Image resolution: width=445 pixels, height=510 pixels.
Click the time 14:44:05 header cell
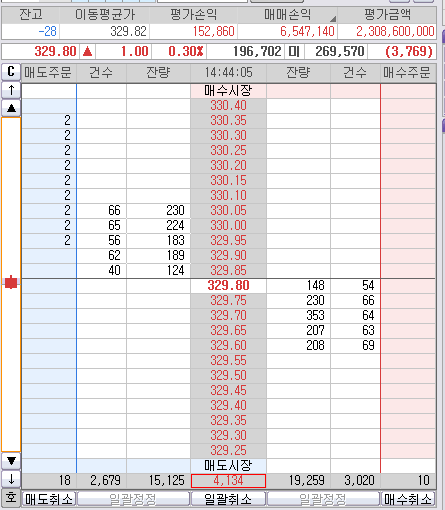[x=228, y=72]
